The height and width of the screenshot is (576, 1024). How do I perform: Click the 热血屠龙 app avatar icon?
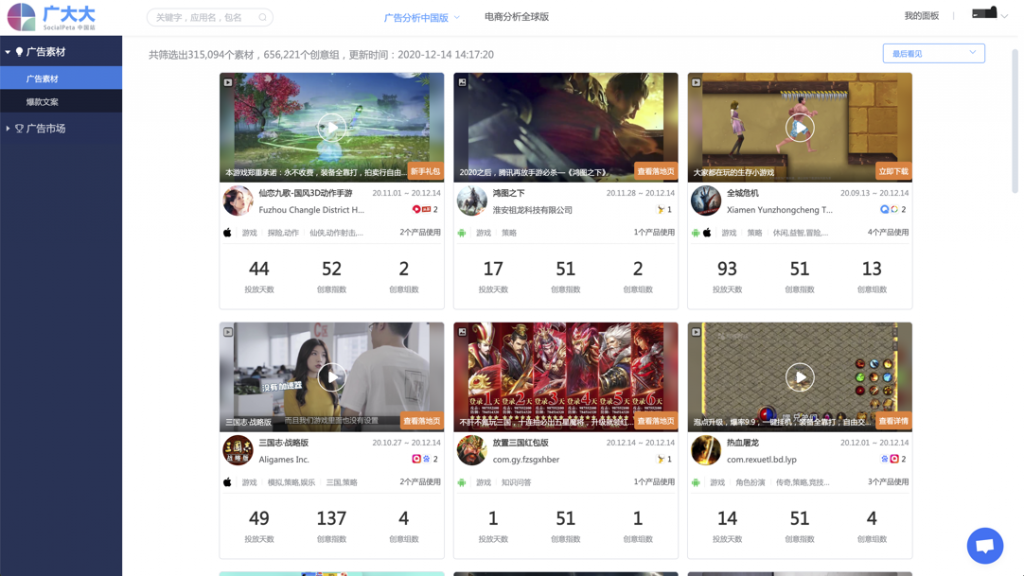click(x=705, y=451)
